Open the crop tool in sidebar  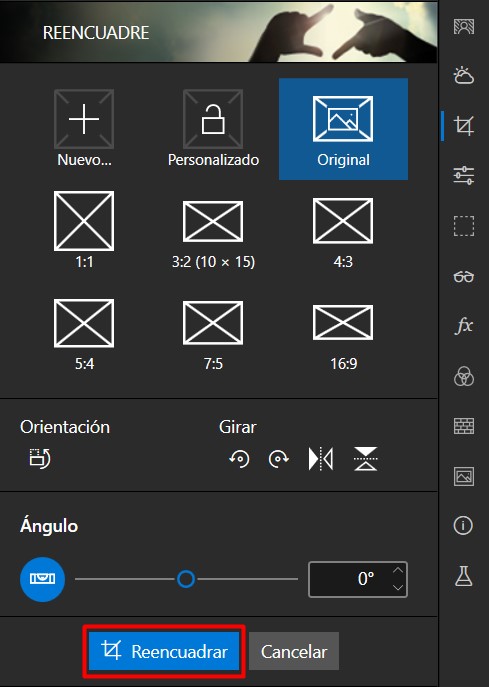464,126
